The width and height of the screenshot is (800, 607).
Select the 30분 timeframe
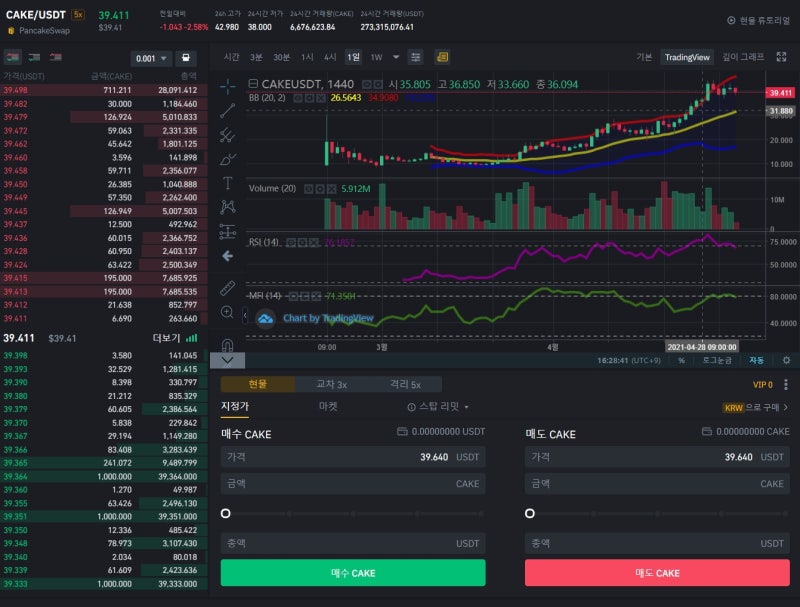pos(282,57)
